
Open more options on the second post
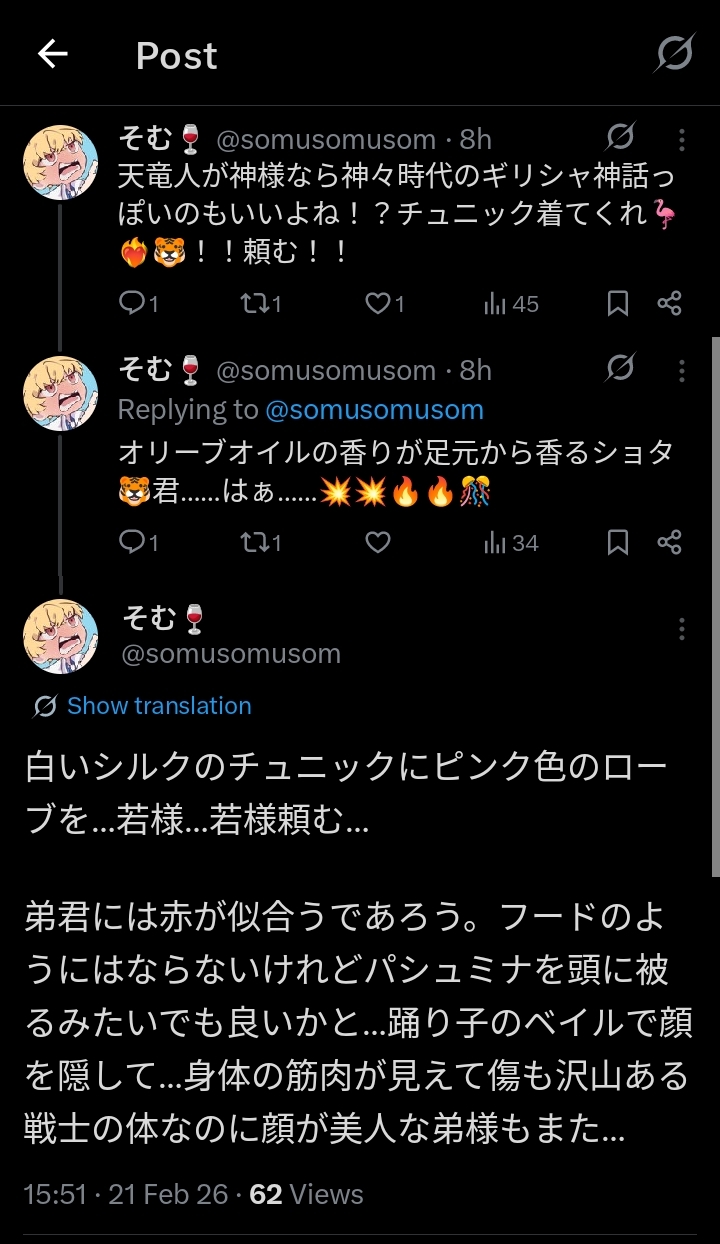pyautogui.click(x=681, y=370)
